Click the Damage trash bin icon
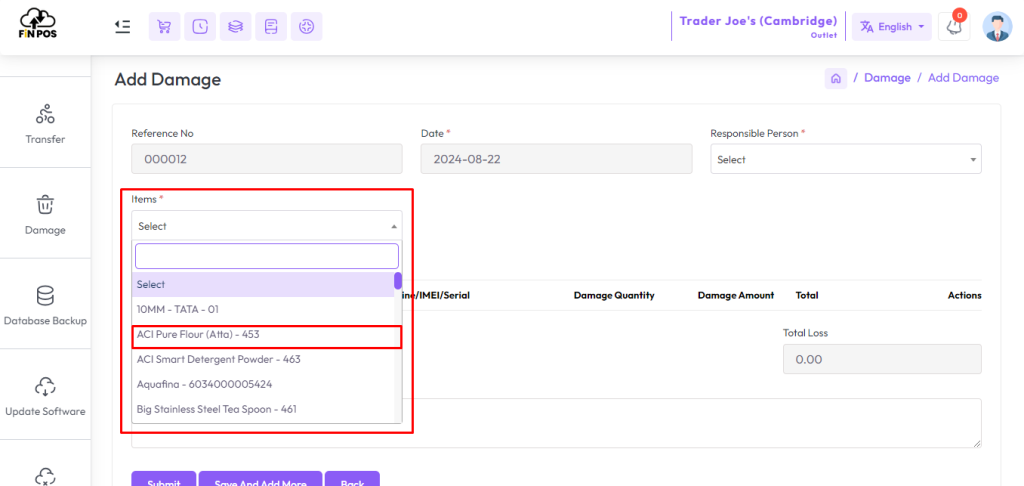Image resolution: width=1024 pixels, height=486 pixels. click(x=45, y=204)
